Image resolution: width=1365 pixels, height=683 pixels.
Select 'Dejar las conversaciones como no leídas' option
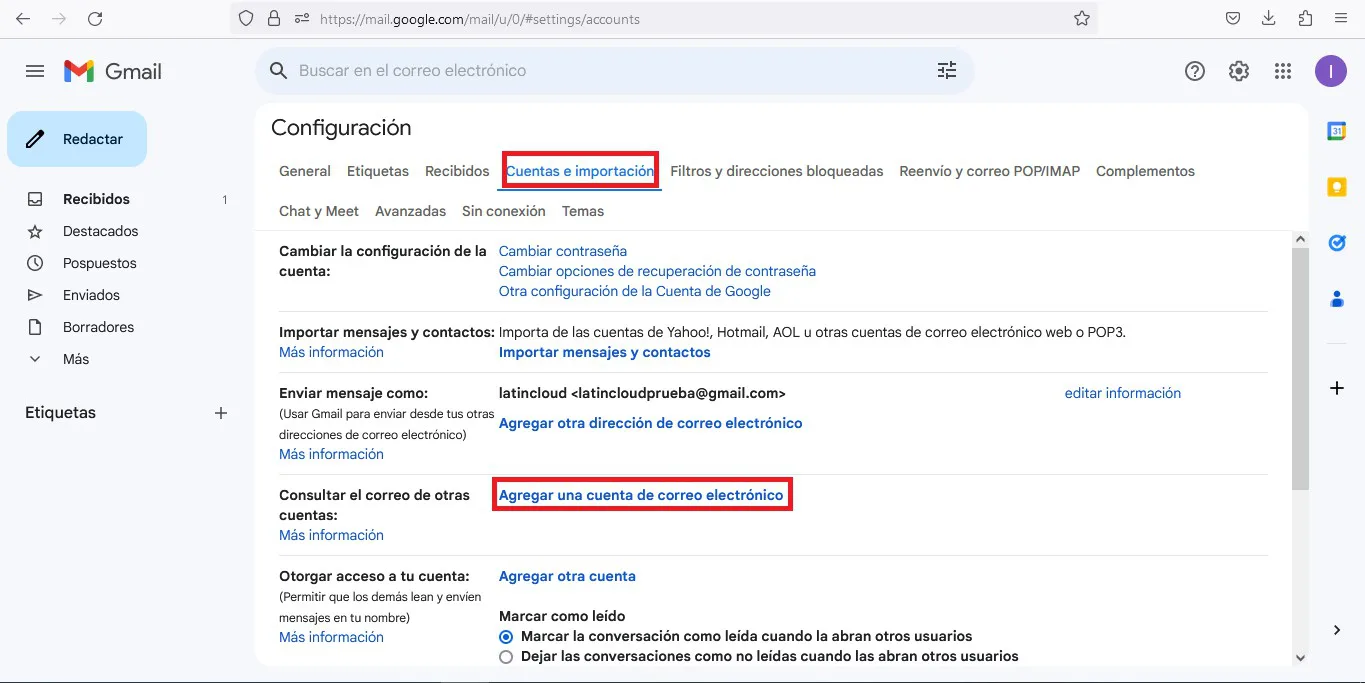click(x=506, y=657)
